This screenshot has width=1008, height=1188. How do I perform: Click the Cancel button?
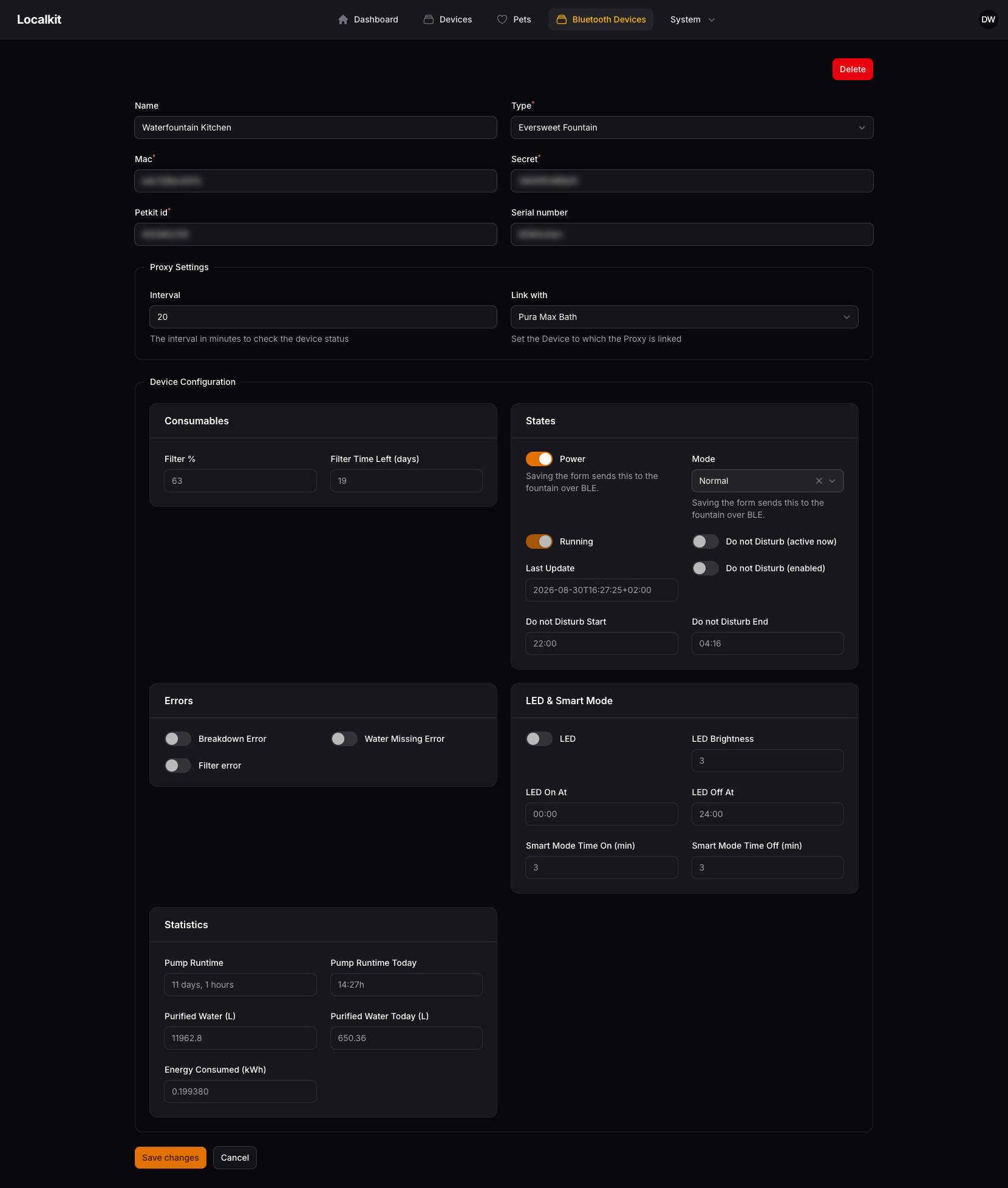(235, 1158)
